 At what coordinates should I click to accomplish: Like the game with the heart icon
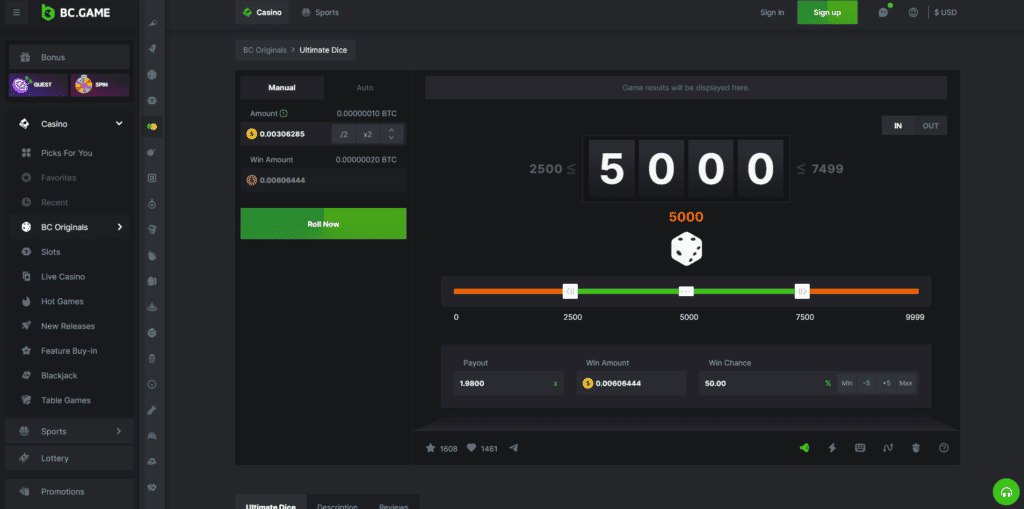(472, 448)
